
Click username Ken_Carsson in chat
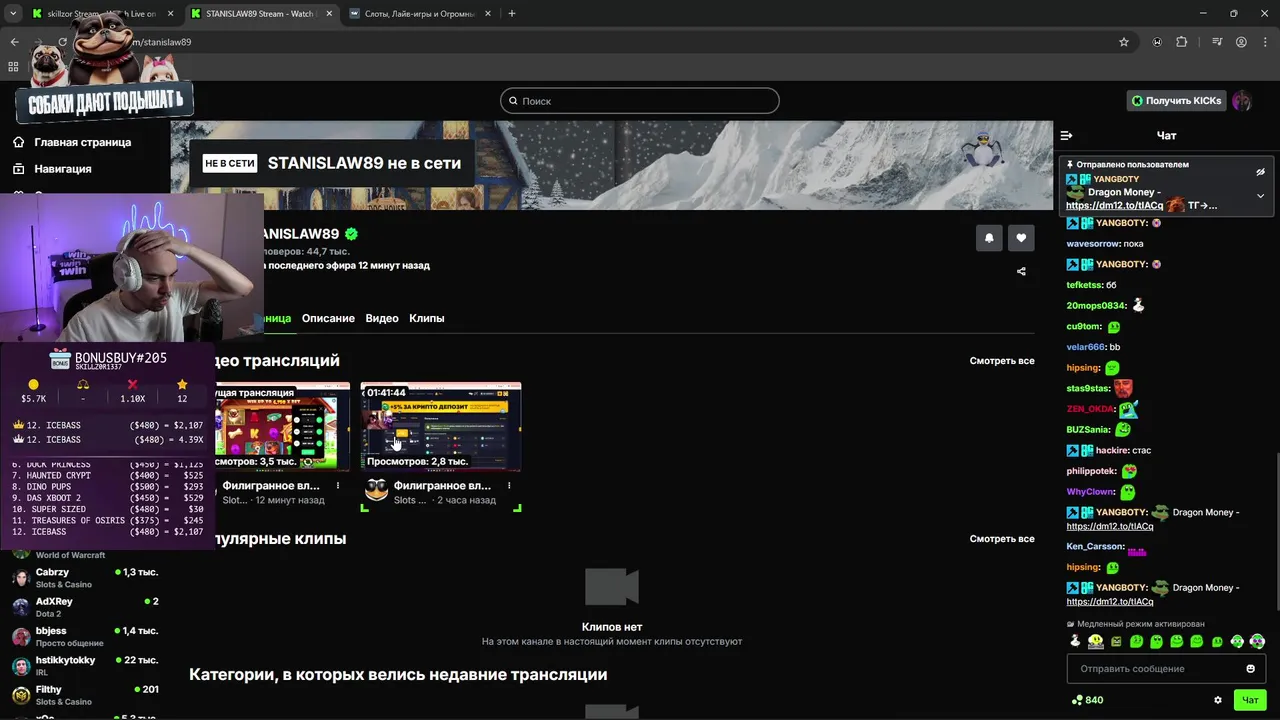pyautogui.click(x=1095, y=547)
